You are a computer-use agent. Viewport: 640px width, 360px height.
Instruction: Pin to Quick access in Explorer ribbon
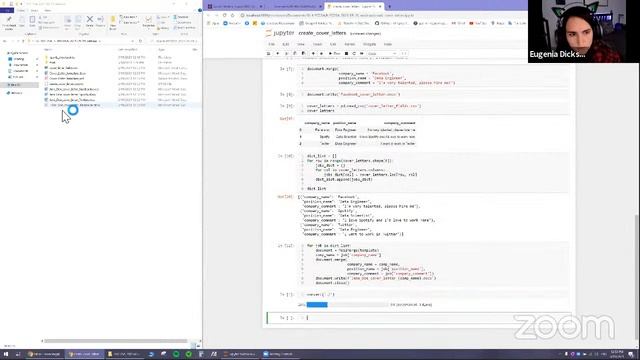click(9, 23)
